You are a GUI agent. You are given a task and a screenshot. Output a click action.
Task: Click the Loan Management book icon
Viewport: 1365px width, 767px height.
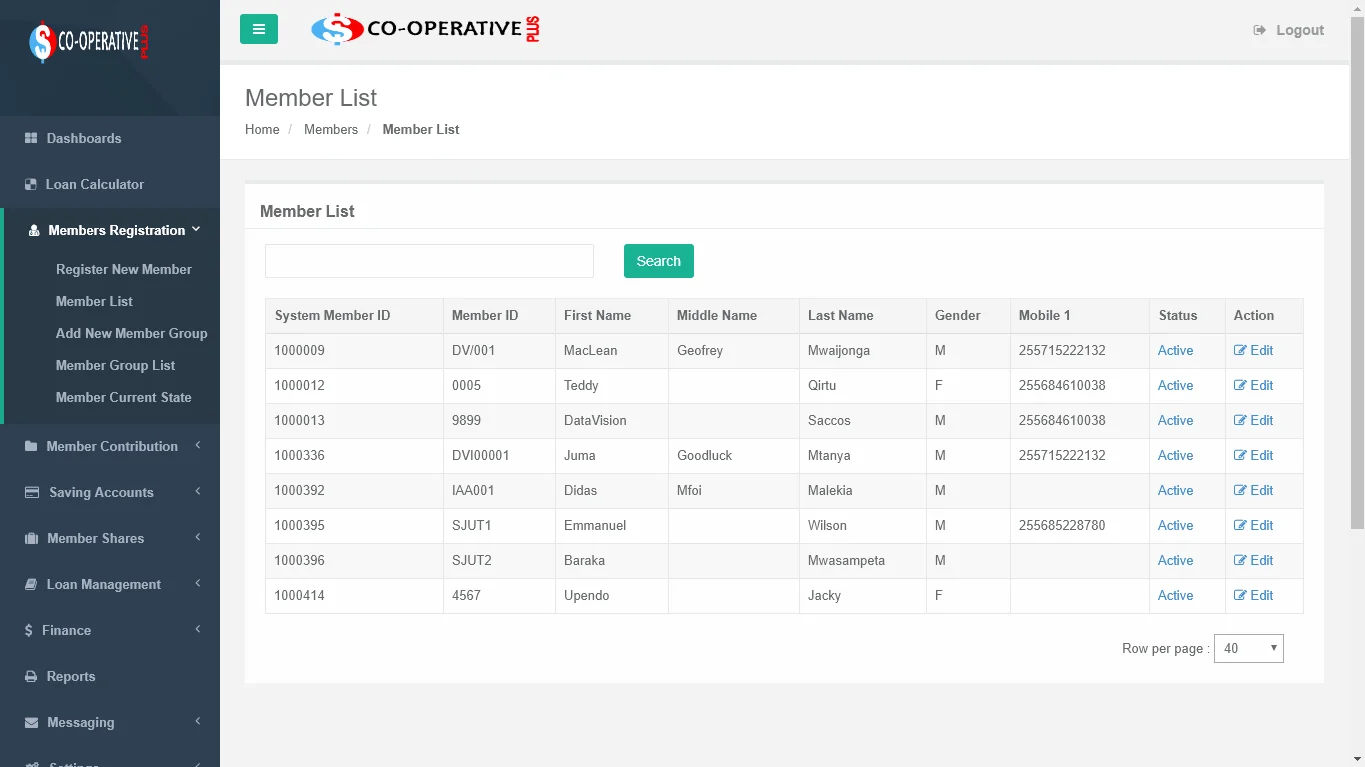coord(31,584)
